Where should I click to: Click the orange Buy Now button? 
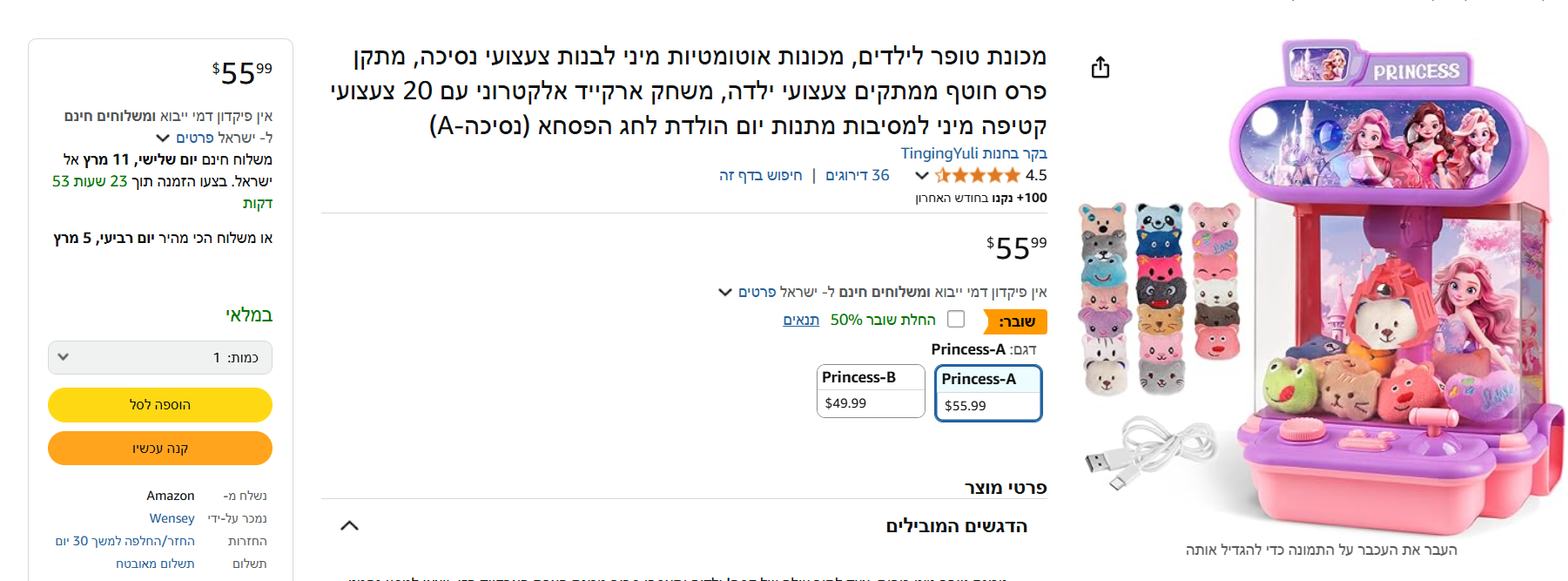pyautogui.click(x=160, y=449)
